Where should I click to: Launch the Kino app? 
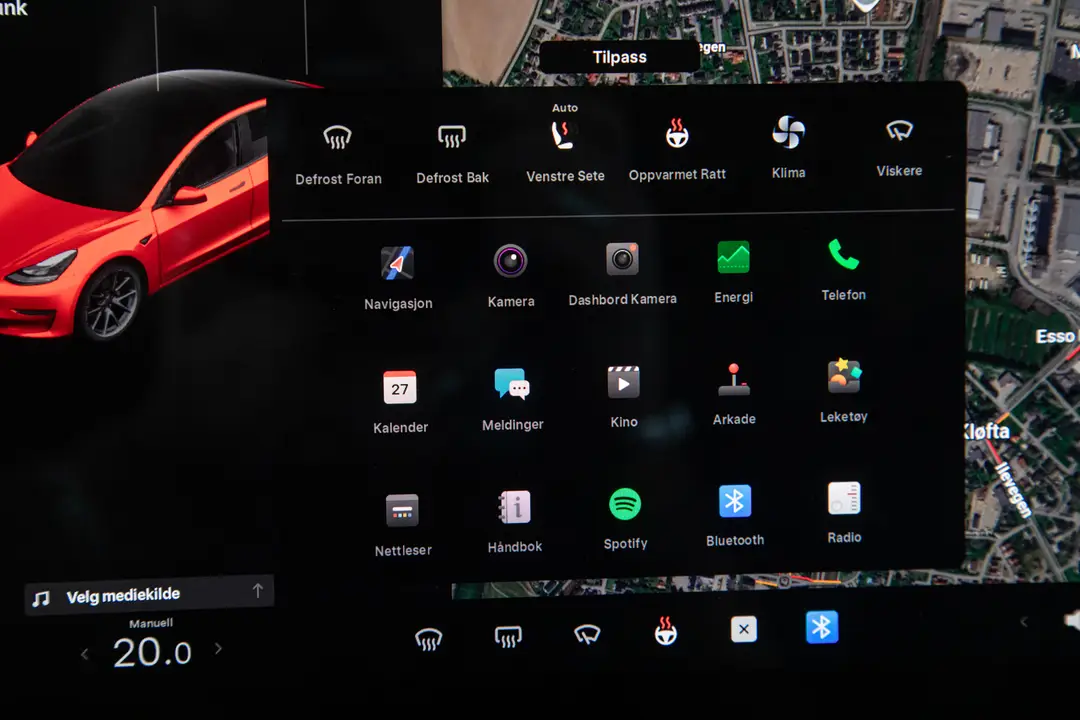[x=623, y=384]
